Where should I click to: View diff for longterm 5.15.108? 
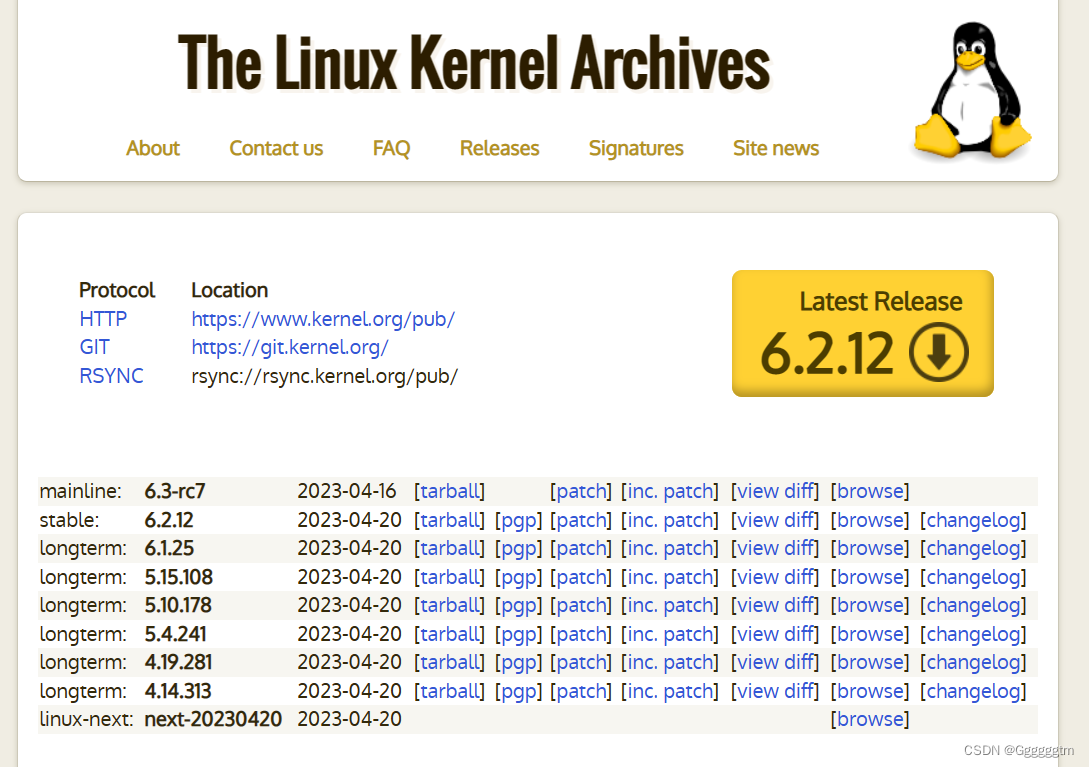point(775,576)
